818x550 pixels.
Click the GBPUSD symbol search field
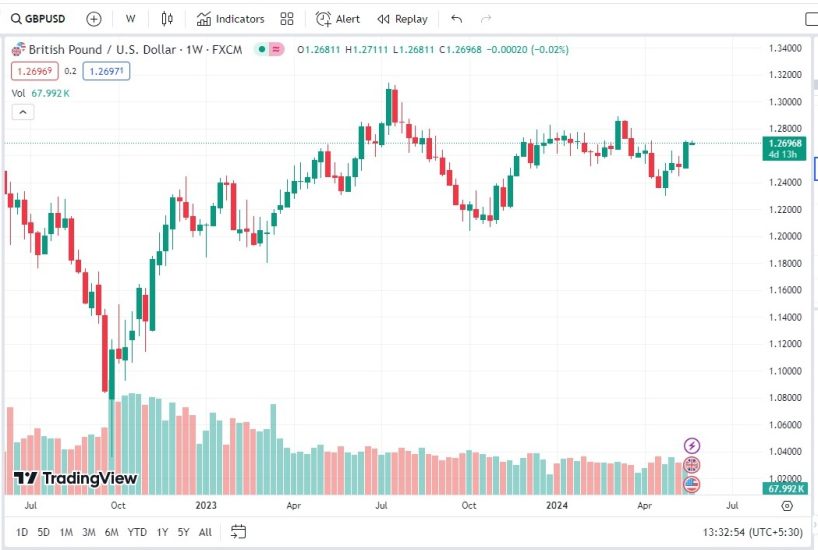point(42,19)
